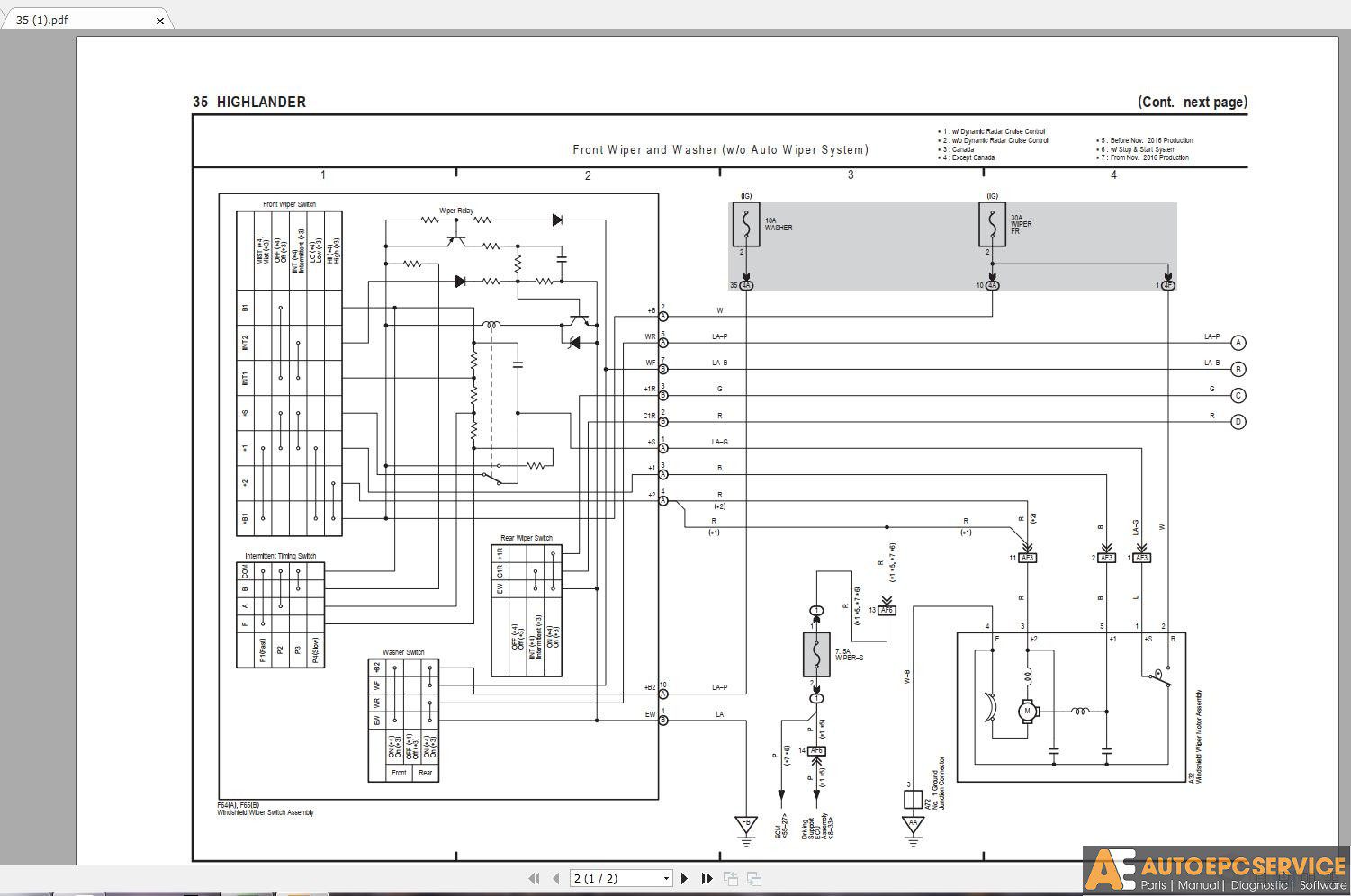Screen dimensions: 1351x896
Task: Click note '* 7 : From Nov. 2016 Production'
Action: [x=1143, y=157]
